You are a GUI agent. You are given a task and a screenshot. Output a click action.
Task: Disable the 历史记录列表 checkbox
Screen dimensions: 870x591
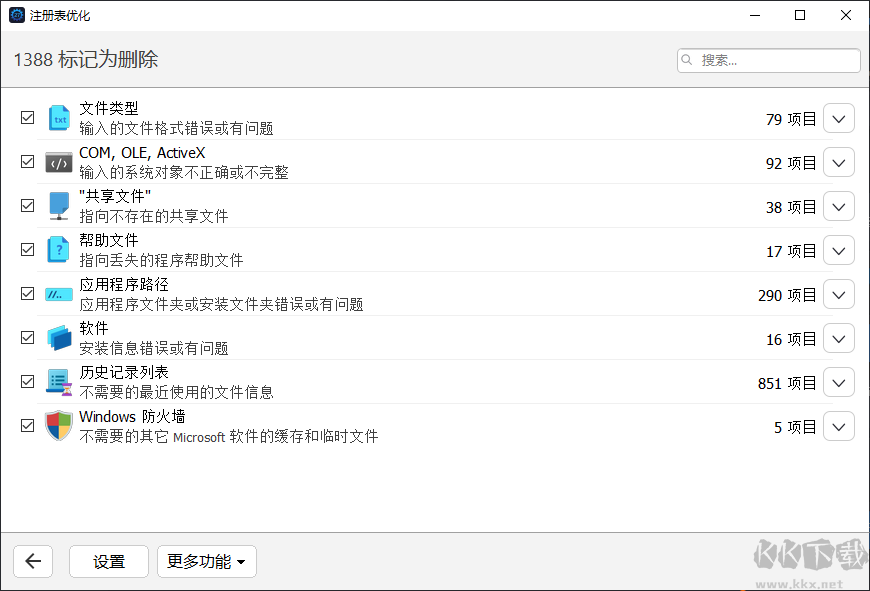click(x=27, y=381)
